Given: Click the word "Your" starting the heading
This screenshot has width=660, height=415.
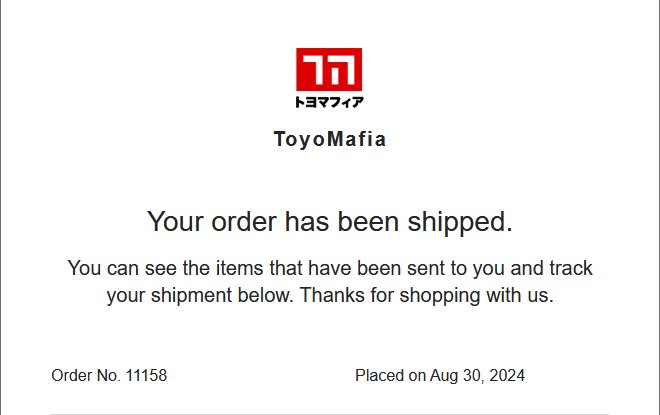Looking at the screenshot, I should coord(176,221).
